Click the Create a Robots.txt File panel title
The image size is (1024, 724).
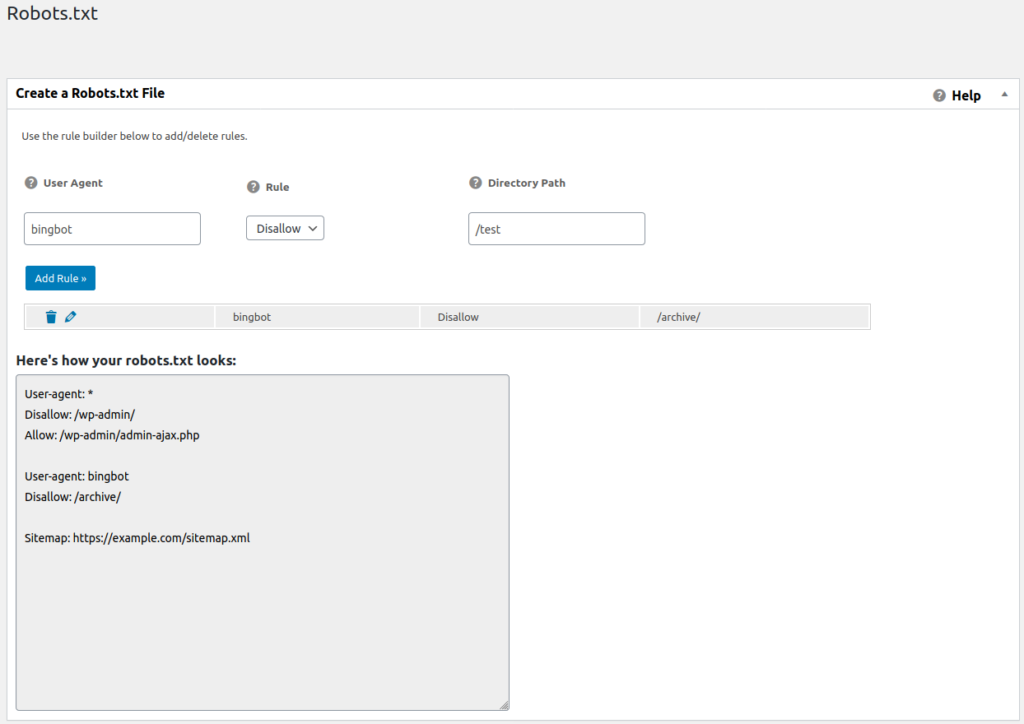pyautogui.click(x=90, y=93)
